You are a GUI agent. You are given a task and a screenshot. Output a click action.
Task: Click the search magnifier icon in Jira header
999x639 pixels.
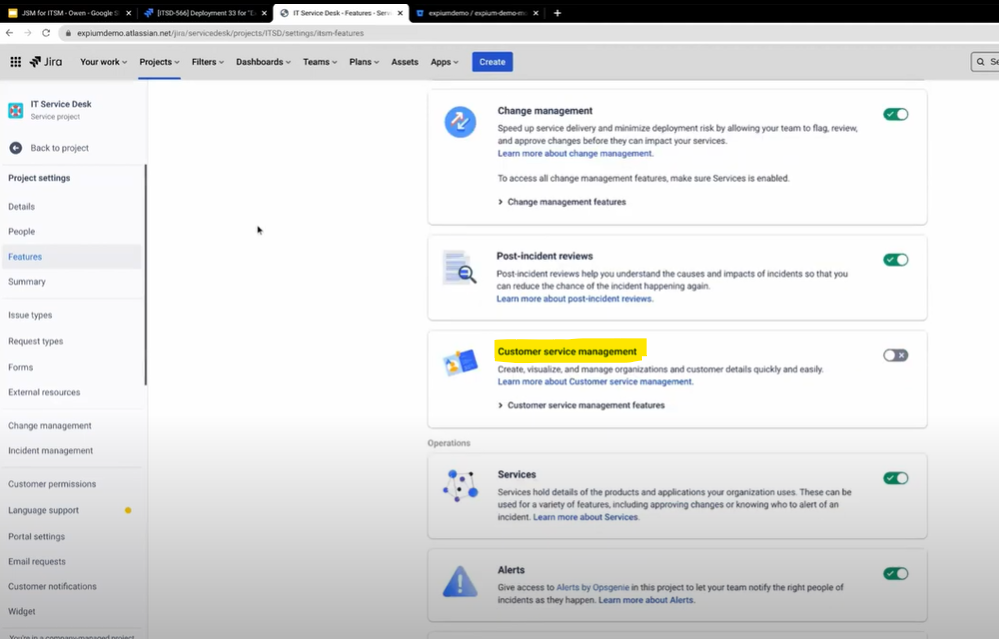tap(981, 62)
